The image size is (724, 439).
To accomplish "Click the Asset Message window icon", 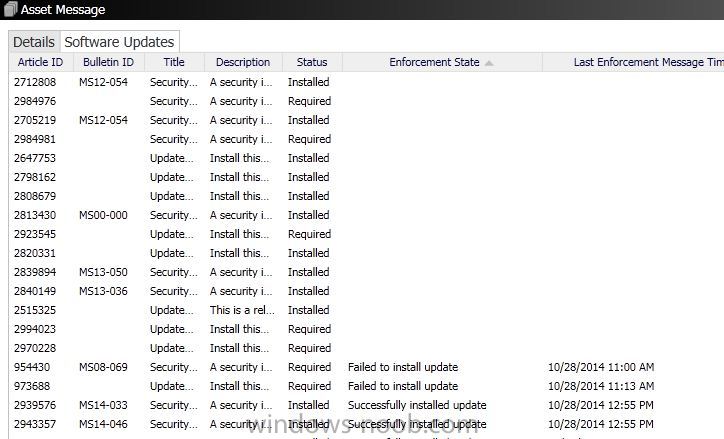I will pyautogui.click(x=10, y=9).
